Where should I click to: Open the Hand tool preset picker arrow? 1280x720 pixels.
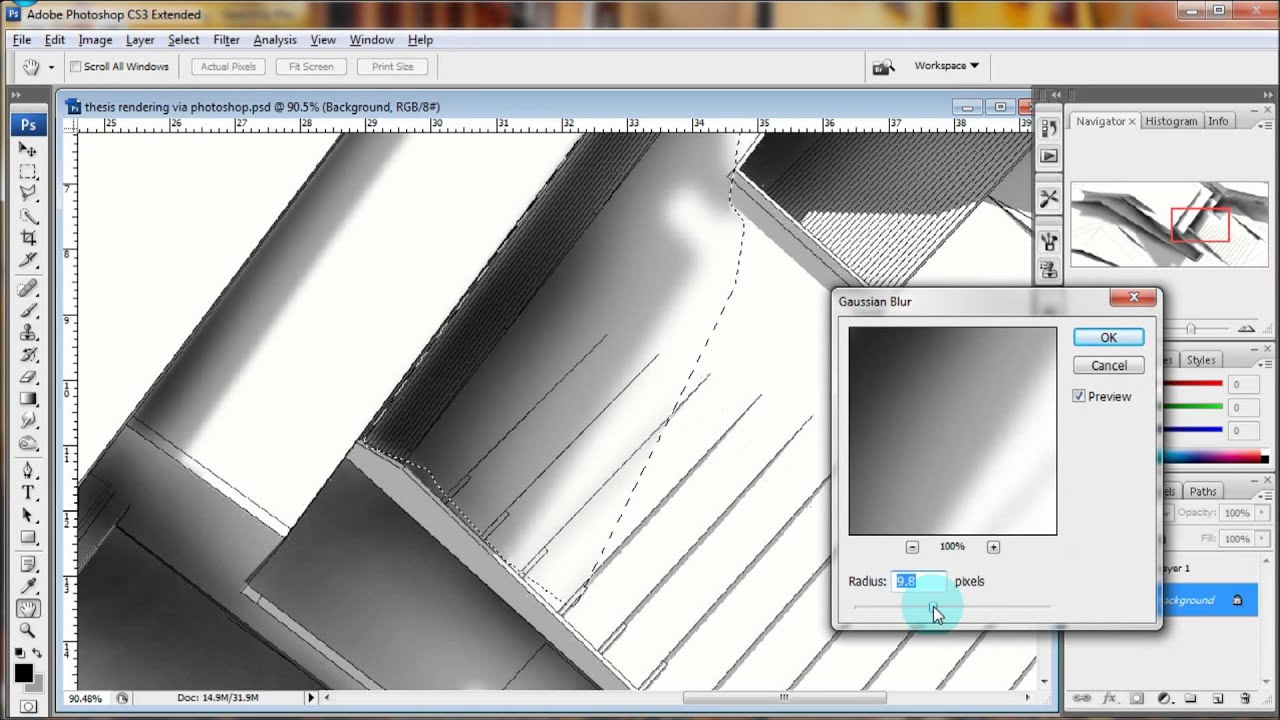tap(51, 67)
